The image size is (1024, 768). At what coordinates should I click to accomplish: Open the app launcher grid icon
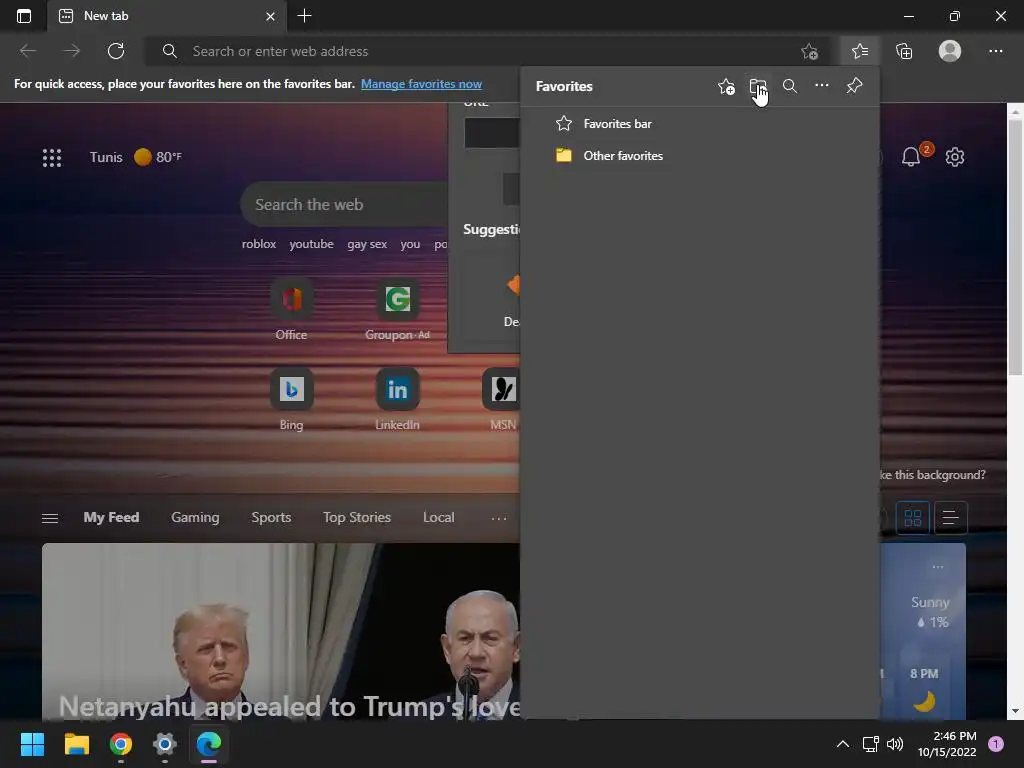point(52,157)
